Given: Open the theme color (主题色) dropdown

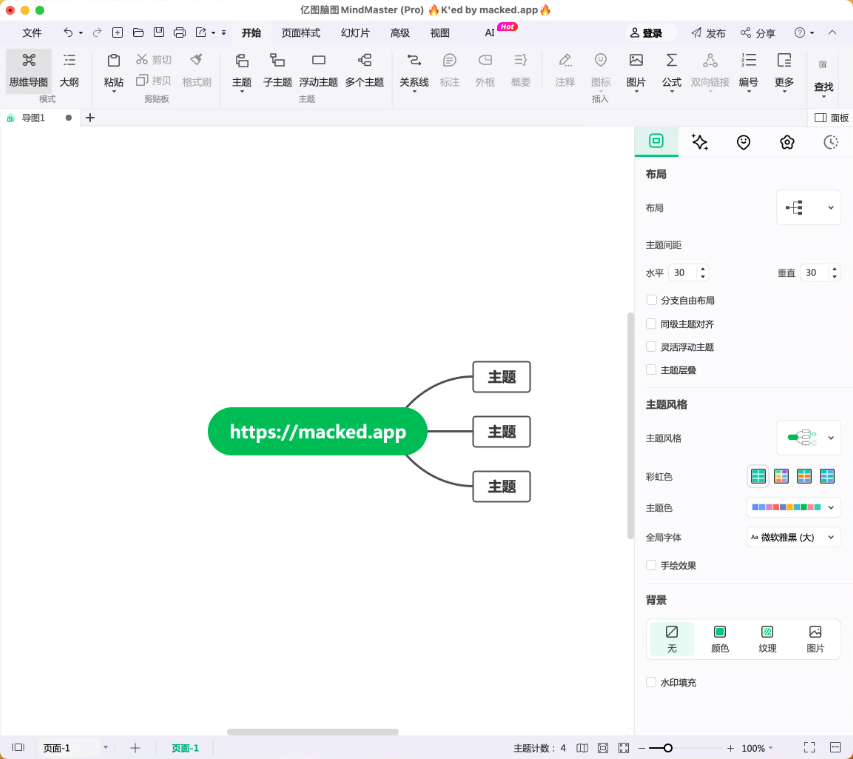Looking at the screenshot, I should coord(794,507).
